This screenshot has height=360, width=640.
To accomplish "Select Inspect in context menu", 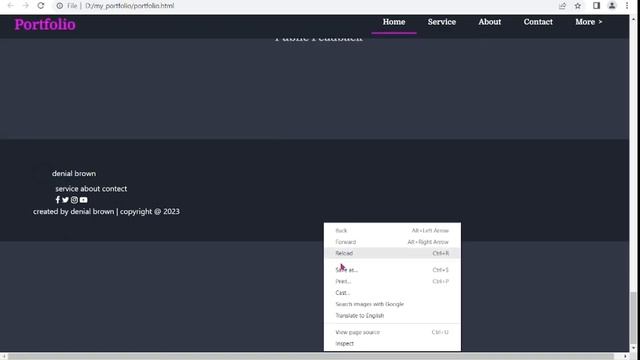I will (392, 344).
